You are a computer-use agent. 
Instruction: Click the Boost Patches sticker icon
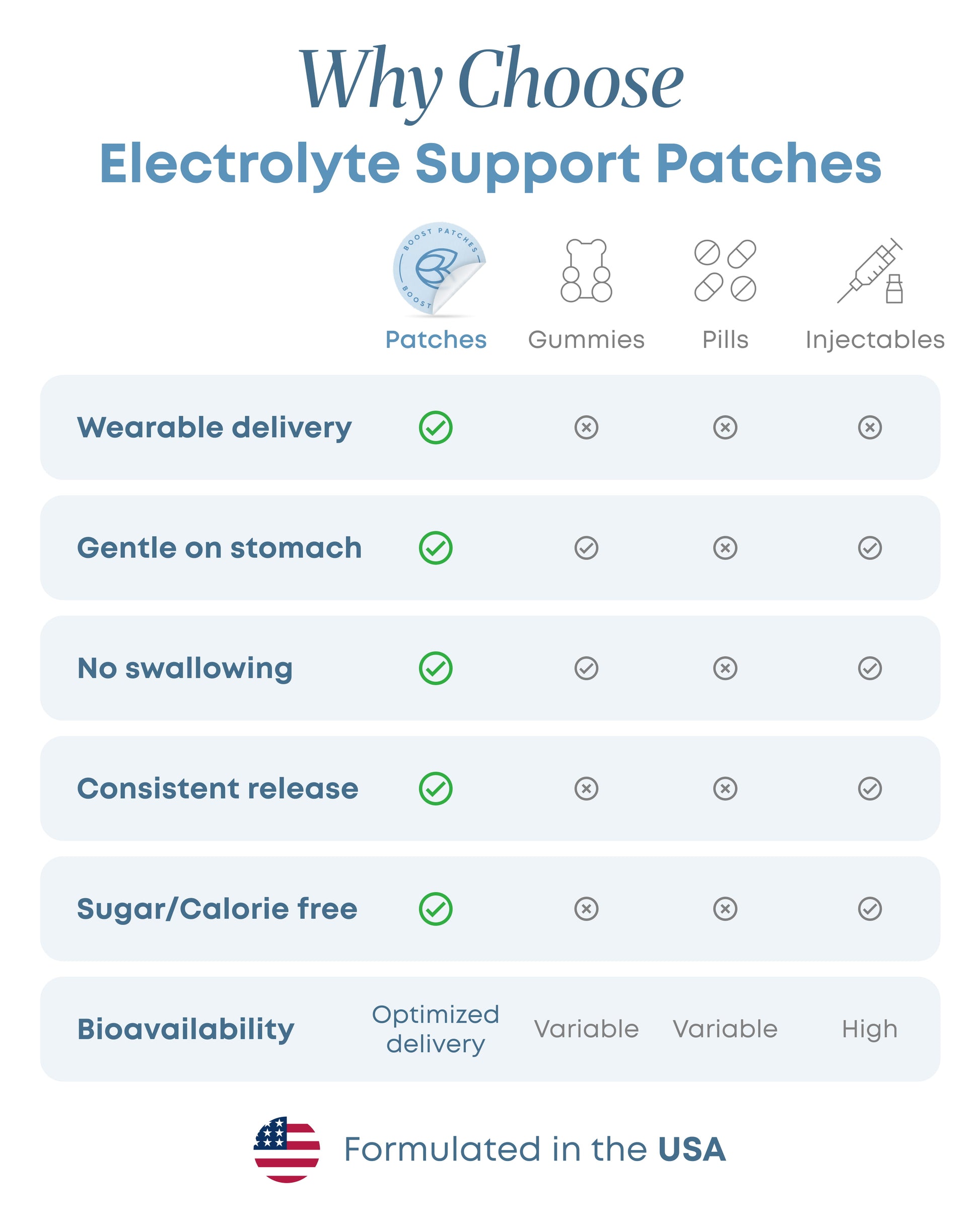tap(437, 268)
